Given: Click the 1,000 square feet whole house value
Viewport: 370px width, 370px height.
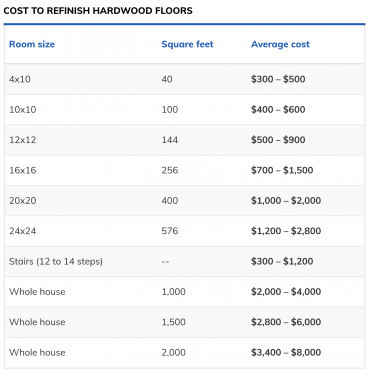Looking at the screenshot, I should pyautogui.click(x=173, y=292).
